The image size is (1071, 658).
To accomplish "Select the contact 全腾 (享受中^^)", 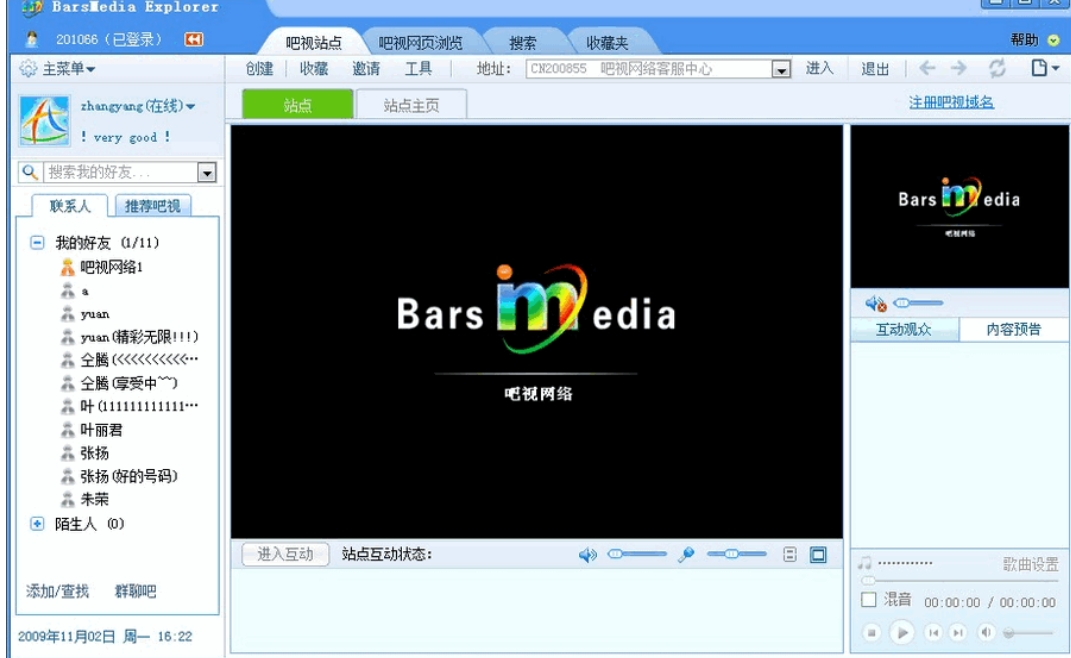I will coord(120,383).
